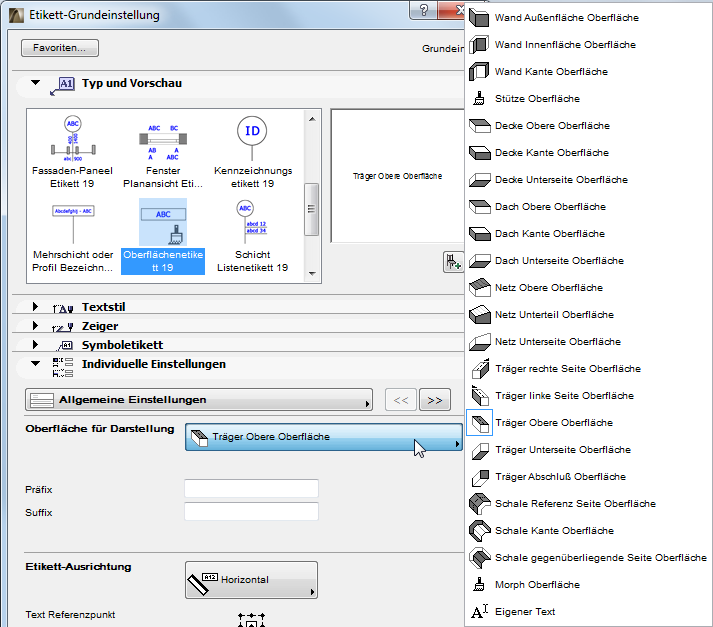This screenshot has width=713, height=627.
Task: Open the Etikett-Ausrichtung Horizontal dropdown
Action: click(251, 580)
